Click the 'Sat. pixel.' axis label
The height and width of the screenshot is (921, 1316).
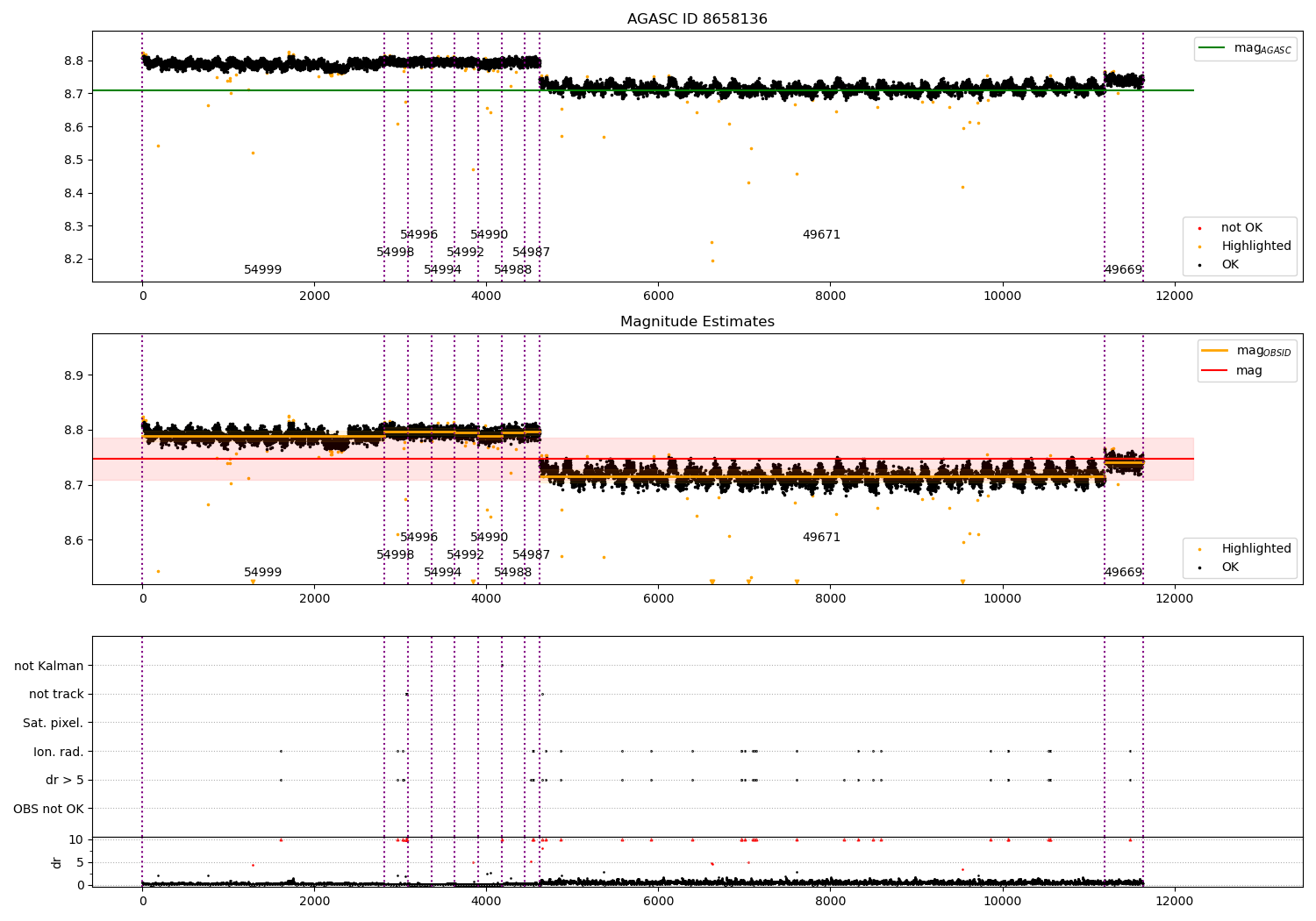[53, 723]
